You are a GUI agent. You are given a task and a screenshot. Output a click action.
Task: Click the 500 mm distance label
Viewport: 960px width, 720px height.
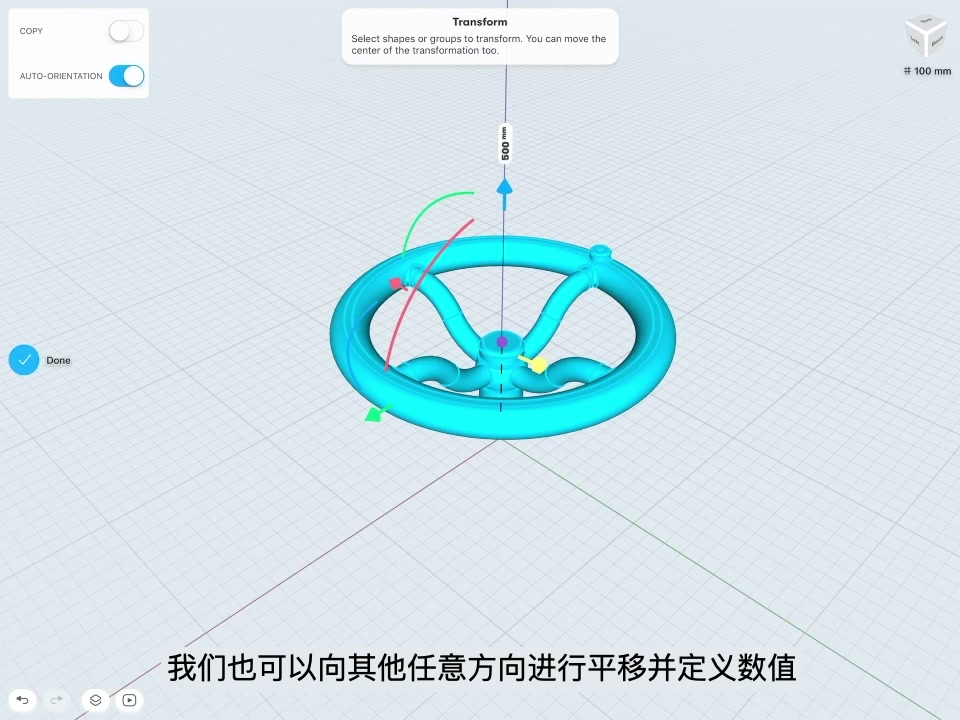tap(504, 141)
